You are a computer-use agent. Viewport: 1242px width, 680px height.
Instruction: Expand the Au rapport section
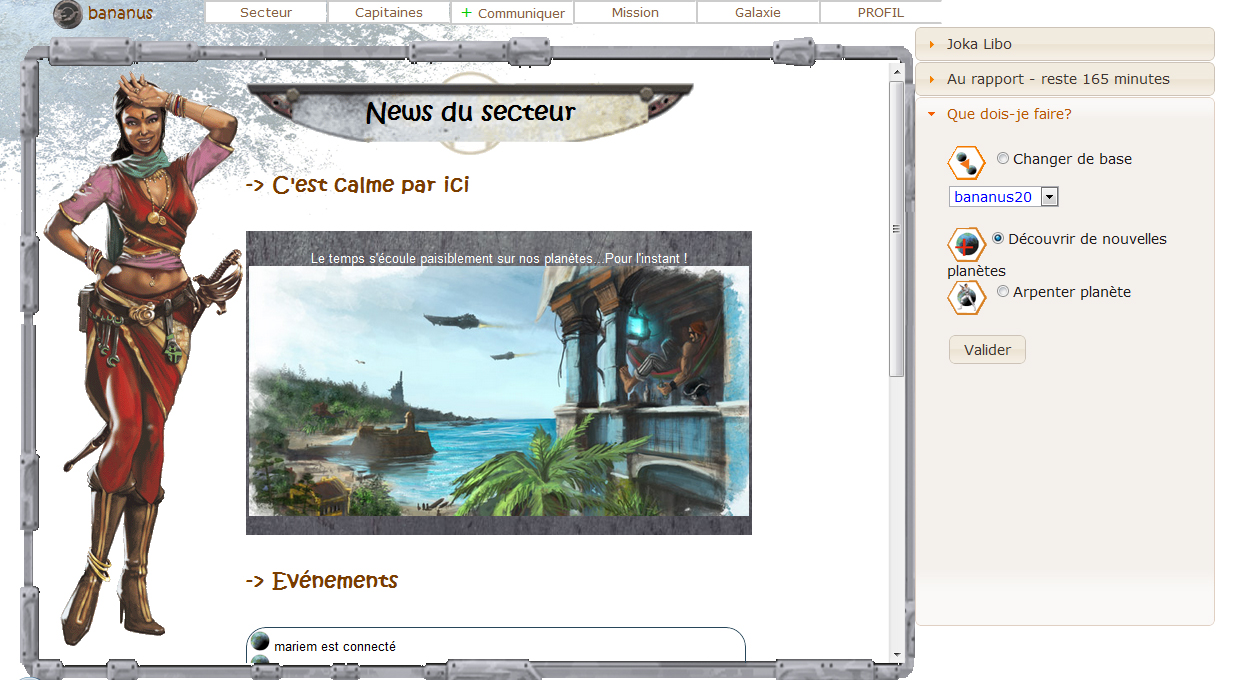[x=1064, y=79]
